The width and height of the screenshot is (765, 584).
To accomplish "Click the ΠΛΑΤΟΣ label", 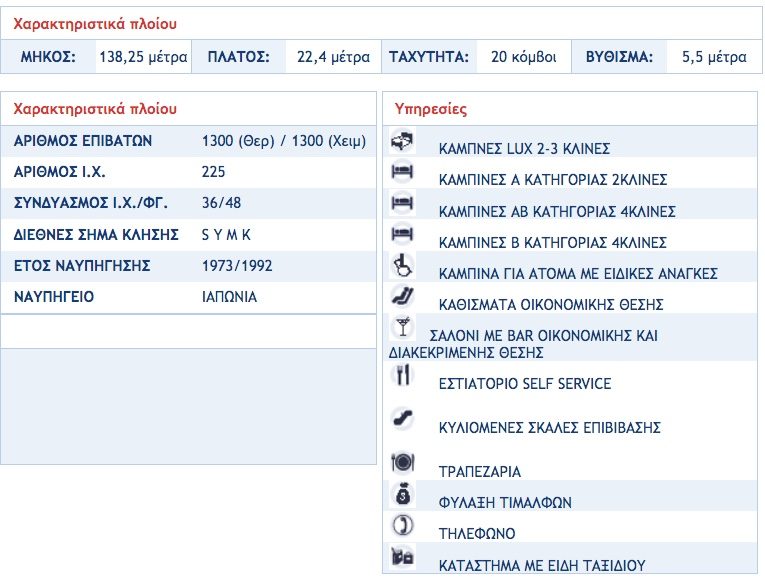I will [239, 57].
